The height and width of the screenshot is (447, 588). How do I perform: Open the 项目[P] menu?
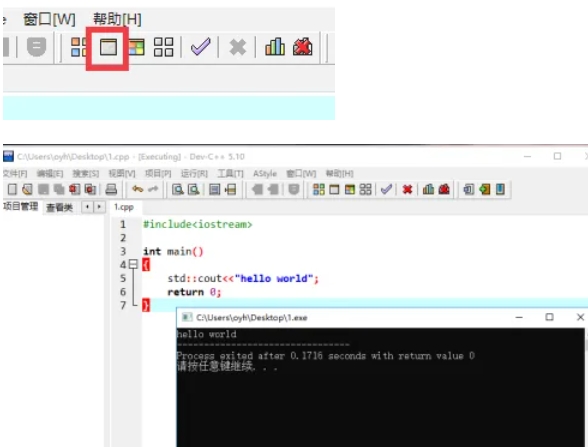point(158,174)
